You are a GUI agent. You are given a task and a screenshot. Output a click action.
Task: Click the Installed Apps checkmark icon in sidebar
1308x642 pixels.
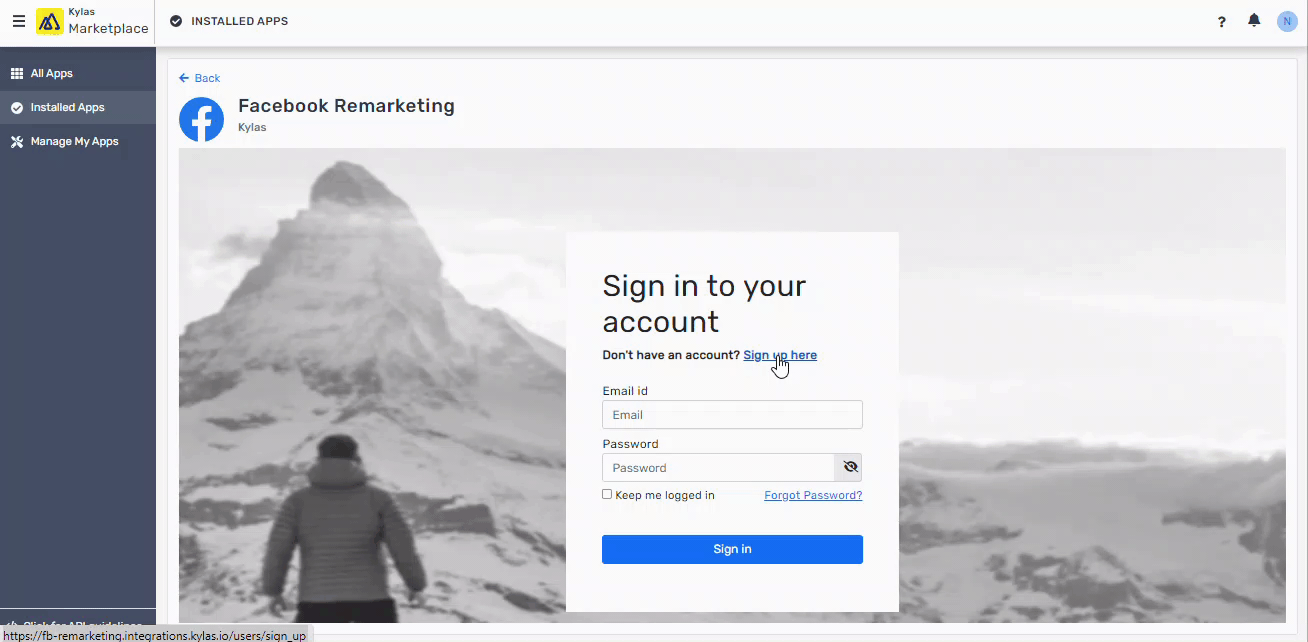[17, 107]
